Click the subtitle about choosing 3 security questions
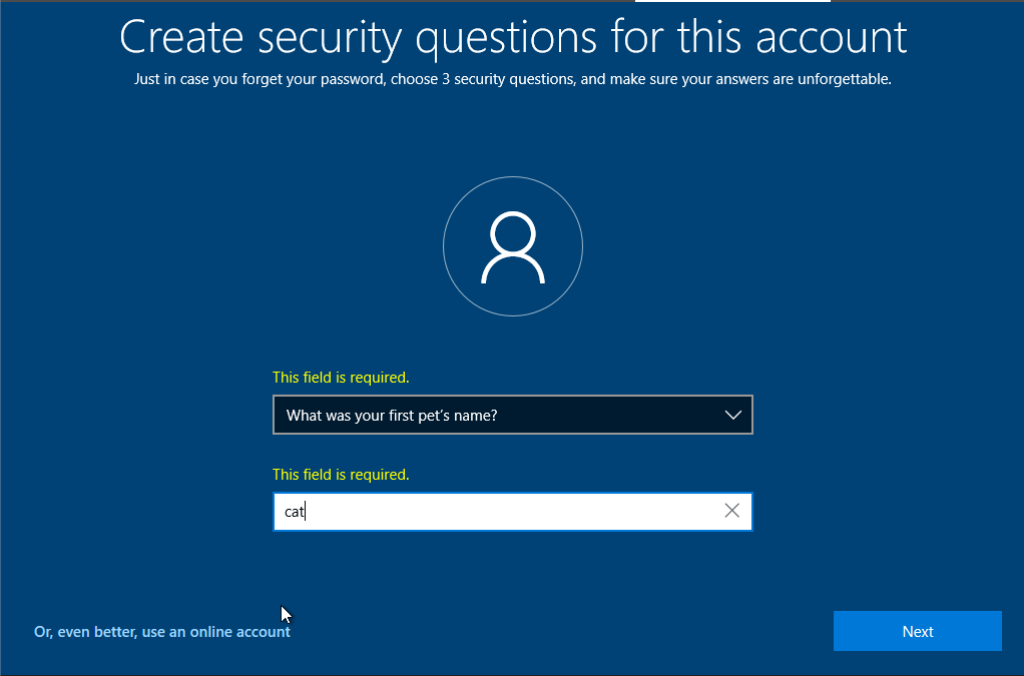1024x676 pixels. (x=512, y=80)
